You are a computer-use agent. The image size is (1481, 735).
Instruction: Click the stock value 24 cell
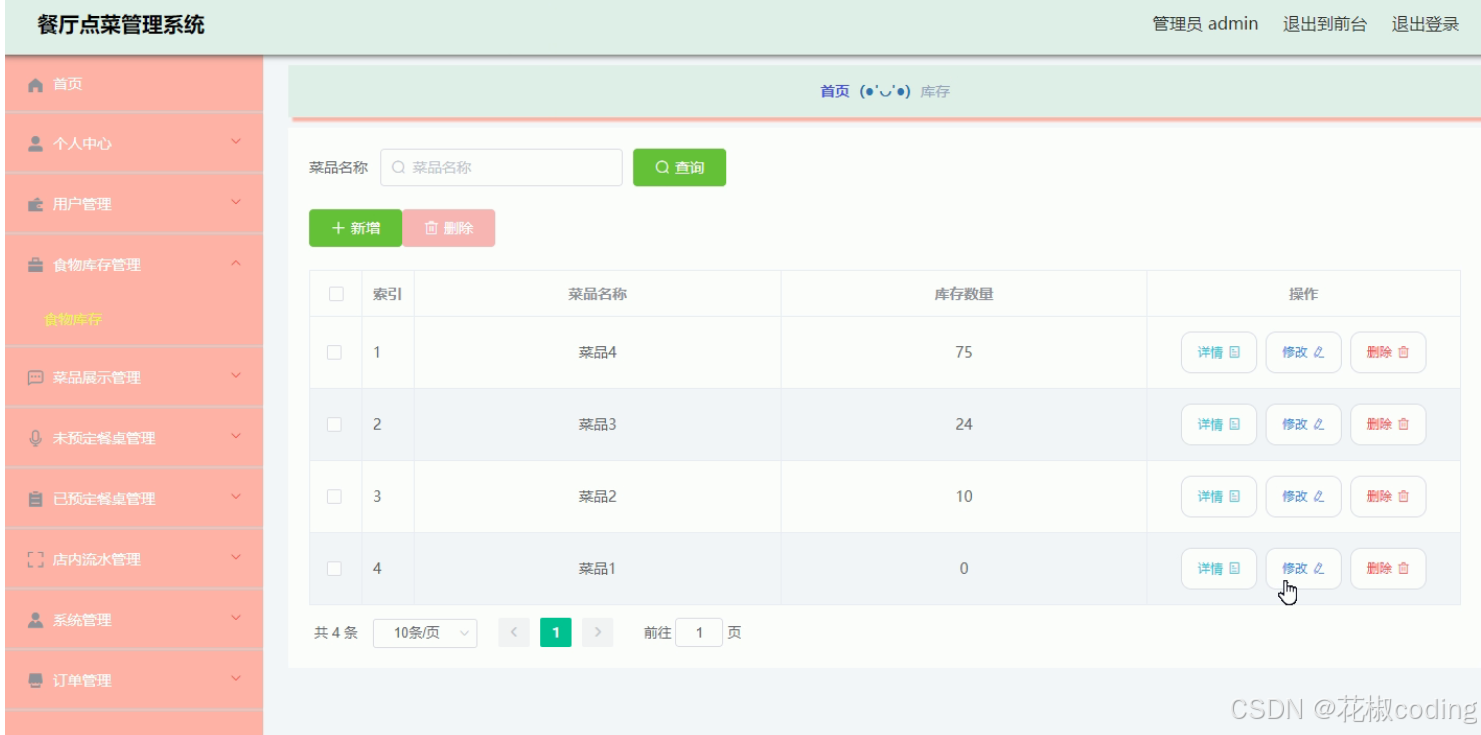coord(964,424)
